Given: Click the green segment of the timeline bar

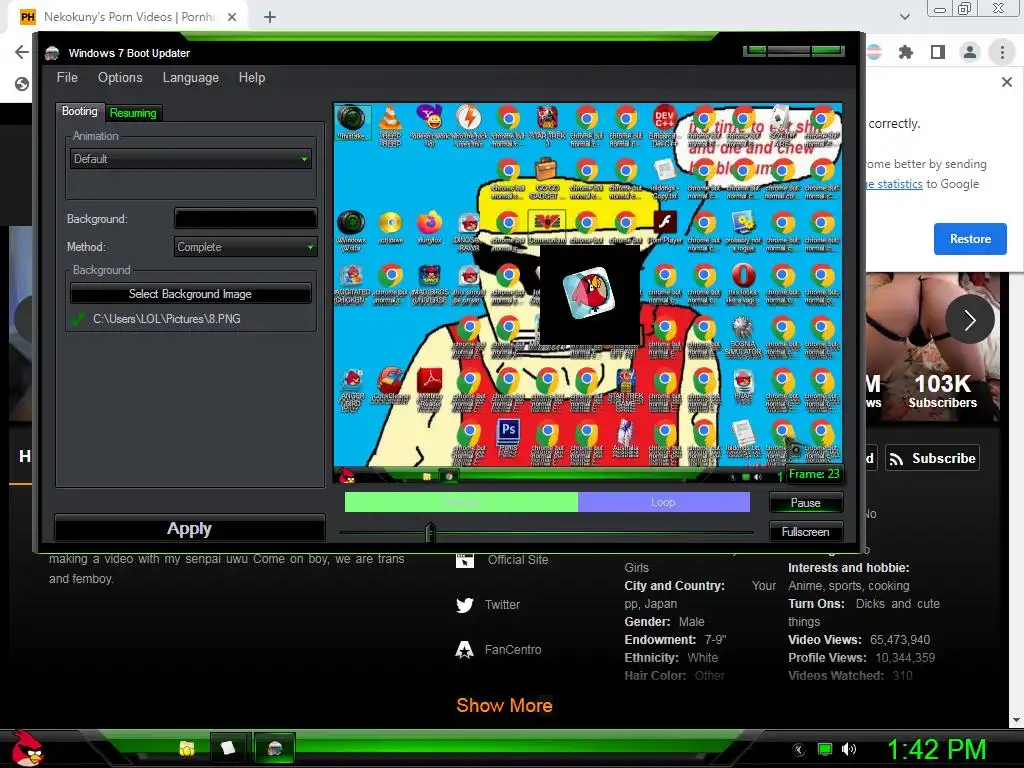Looking at the screenshot, I should pyautogui.click(x=461, y=502).
